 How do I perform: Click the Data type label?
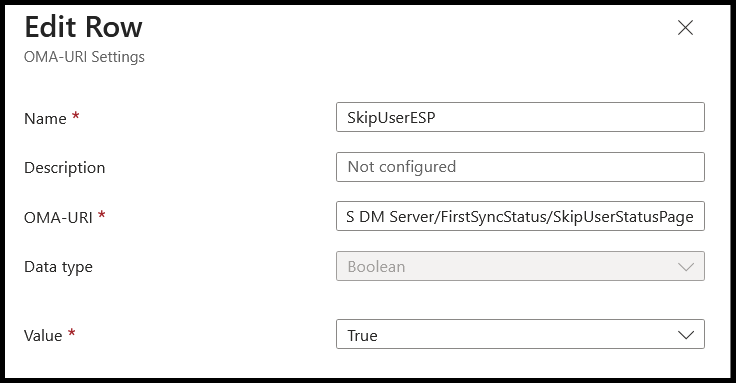click(58, 267)
